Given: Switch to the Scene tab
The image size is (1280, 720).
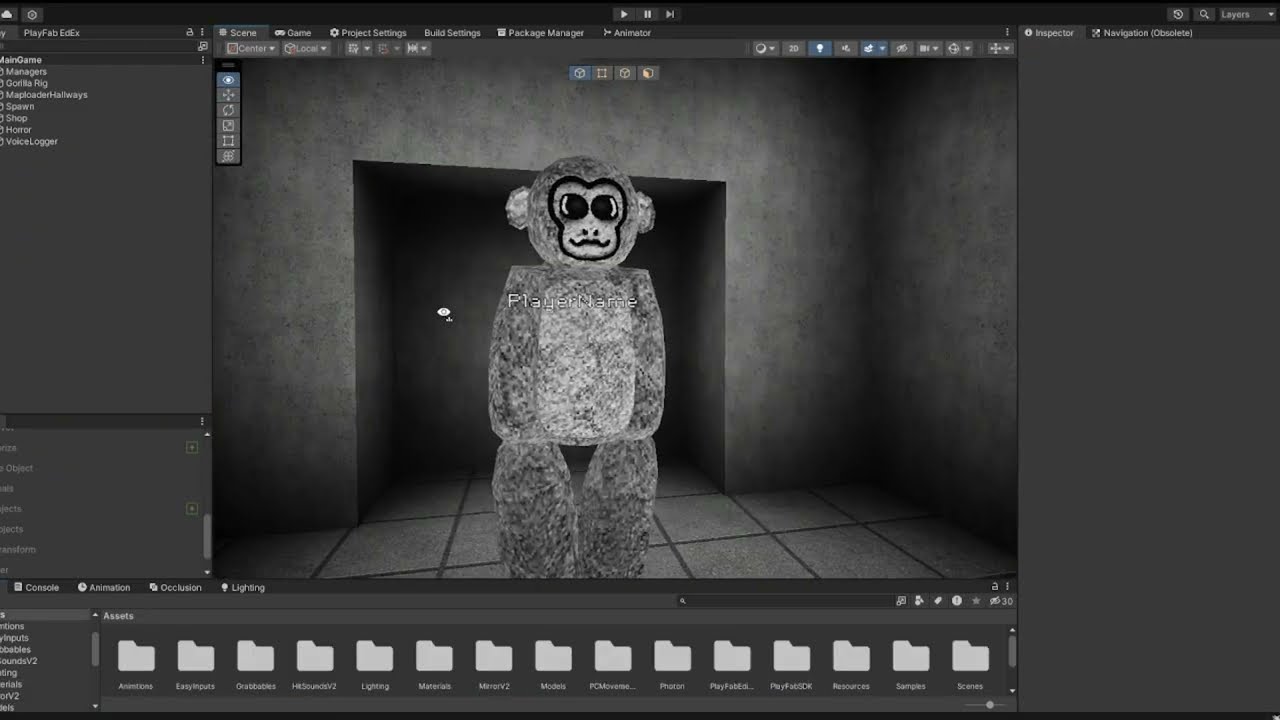Looking at the screenshot, I should pyautogui.click(x=238, y=33).
